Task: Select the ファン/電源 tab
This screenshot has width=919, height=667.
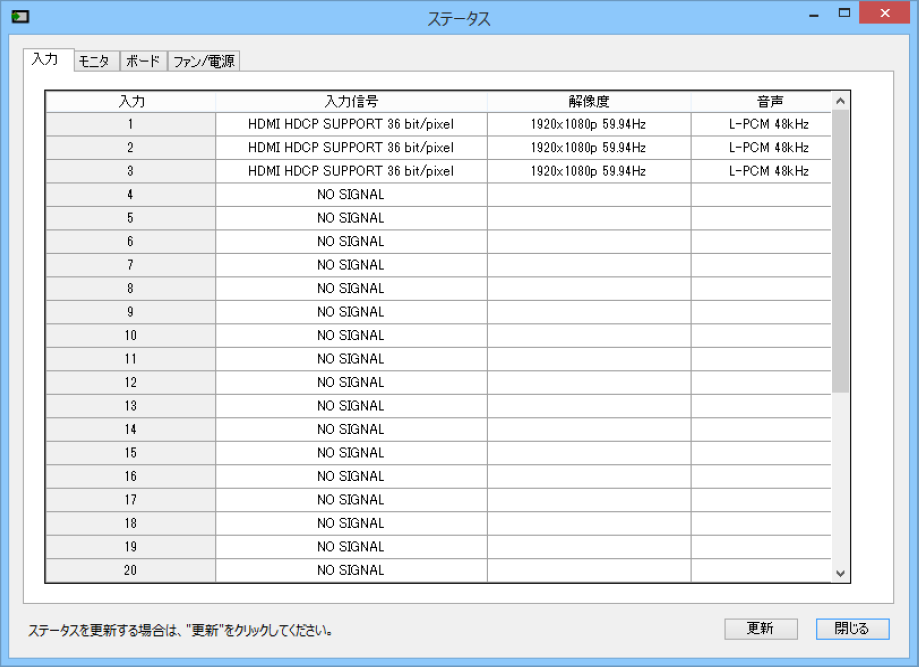Action: 203,61
